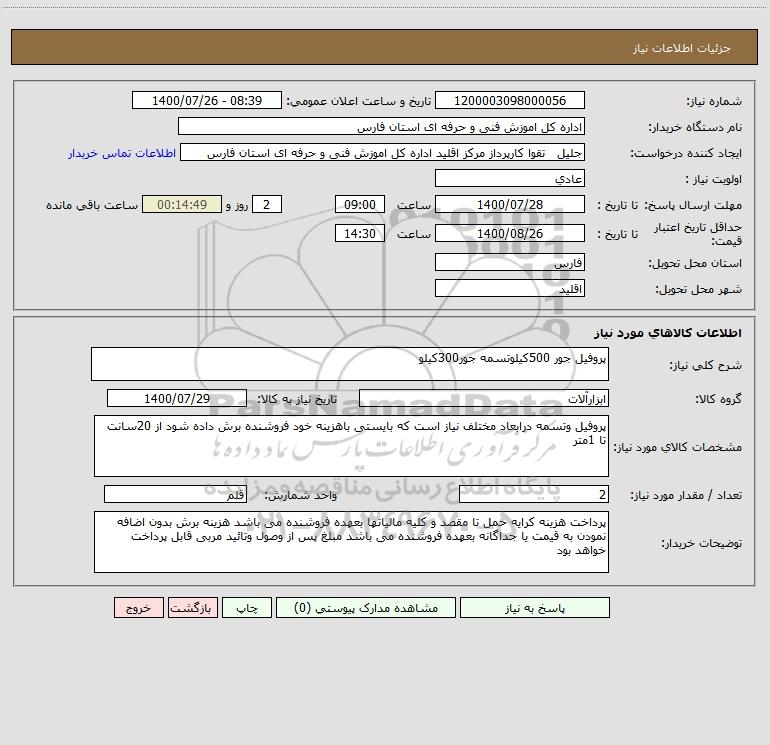Select the need number field 1200003098000056
The height and width of the screenshot is (745, 770).
(510, 100)
